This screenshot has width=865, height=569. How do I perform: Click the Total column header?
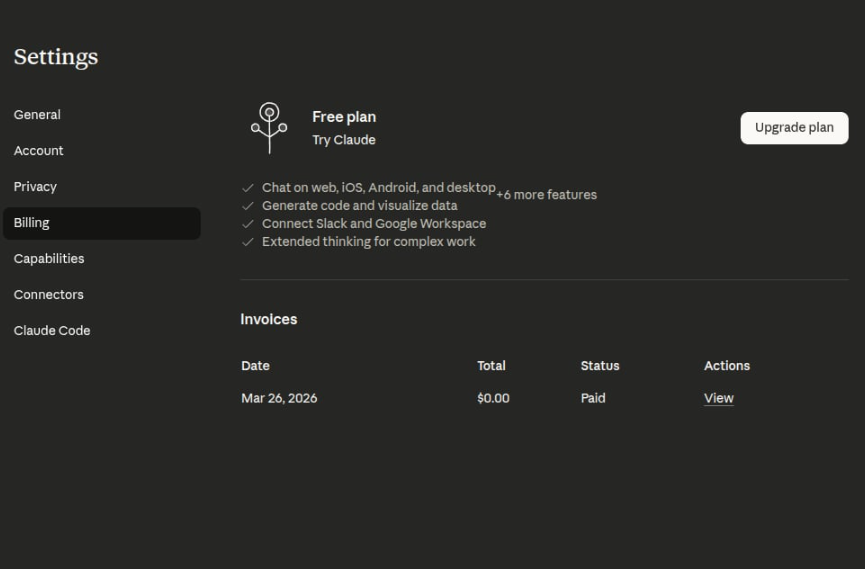[x=491, y=366]
